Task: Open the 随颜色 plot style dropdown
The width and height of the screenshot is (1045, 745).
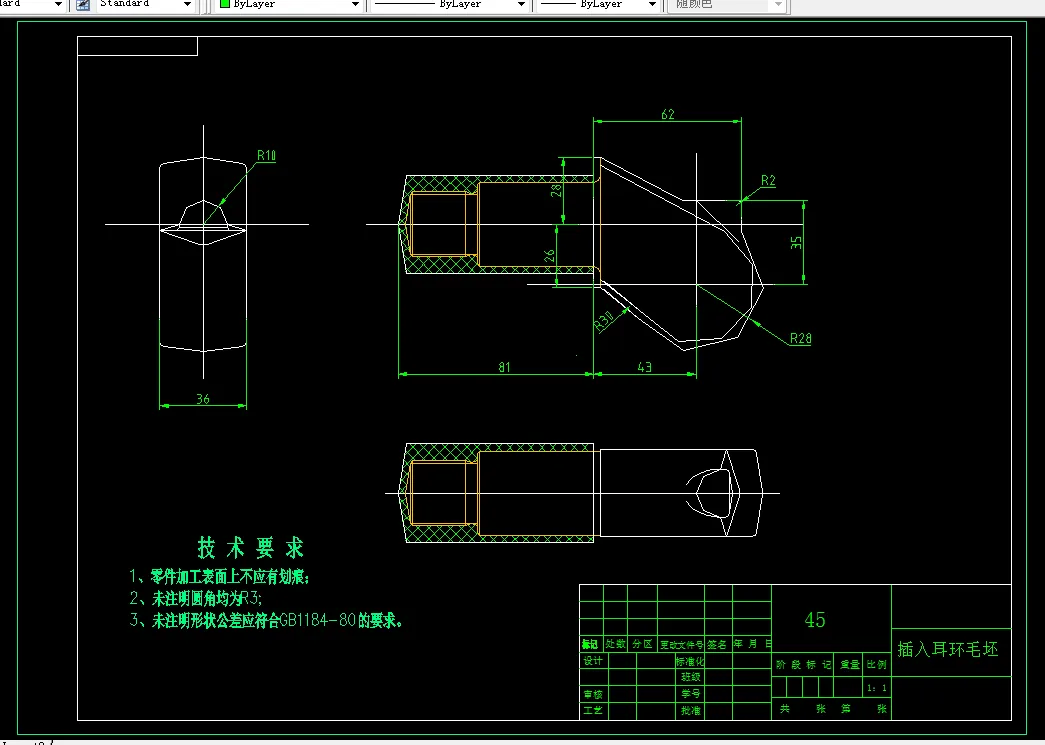Action: click(778, 5)
